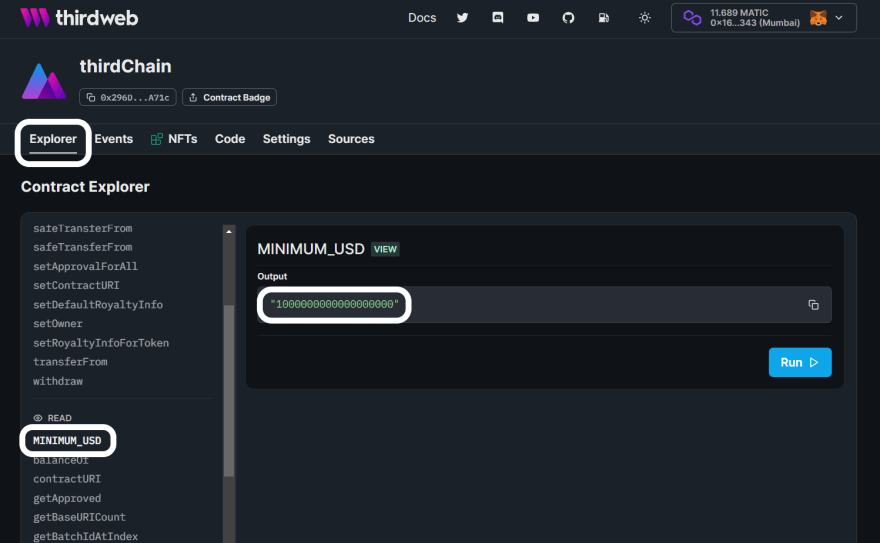
Task: Click the Contract Badge button
Action: click(x=230, y=97)
